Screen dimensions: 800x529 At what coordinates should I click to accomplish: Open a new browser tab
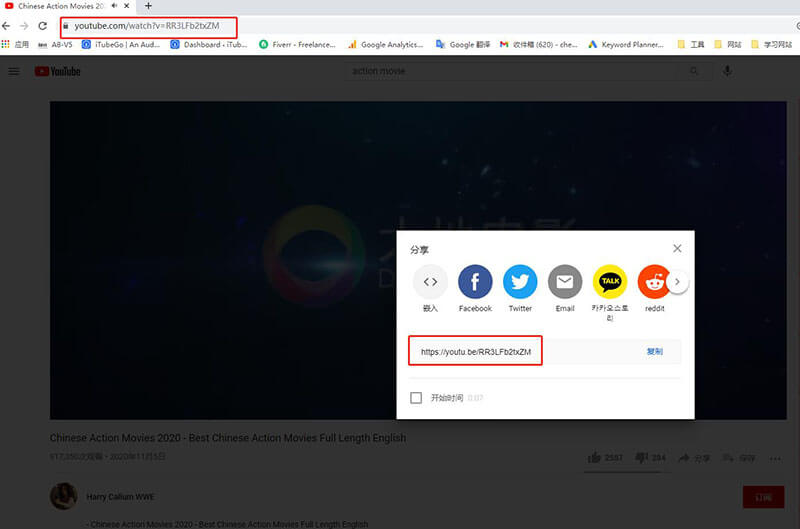click(148, 6)
